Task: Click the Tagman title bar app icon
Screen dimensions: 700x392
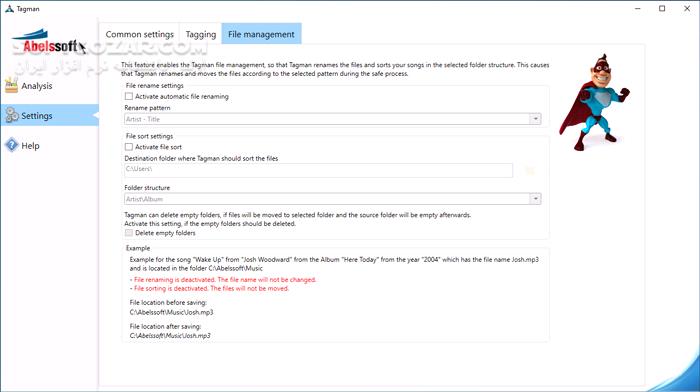Action: (9, 8)
